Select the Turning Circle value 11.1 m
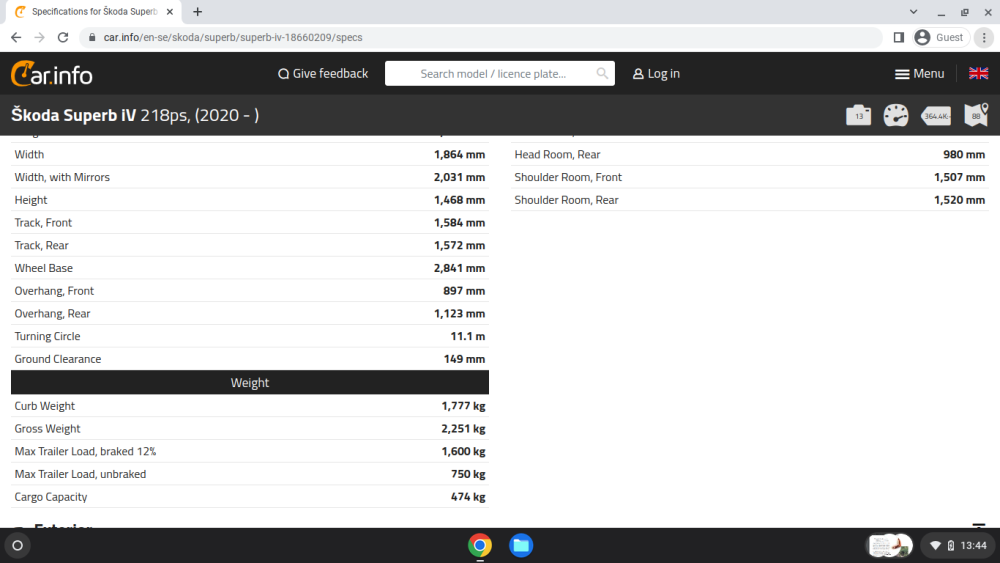The width and height of the screenshot is (1000, 563). click(467, 336)
